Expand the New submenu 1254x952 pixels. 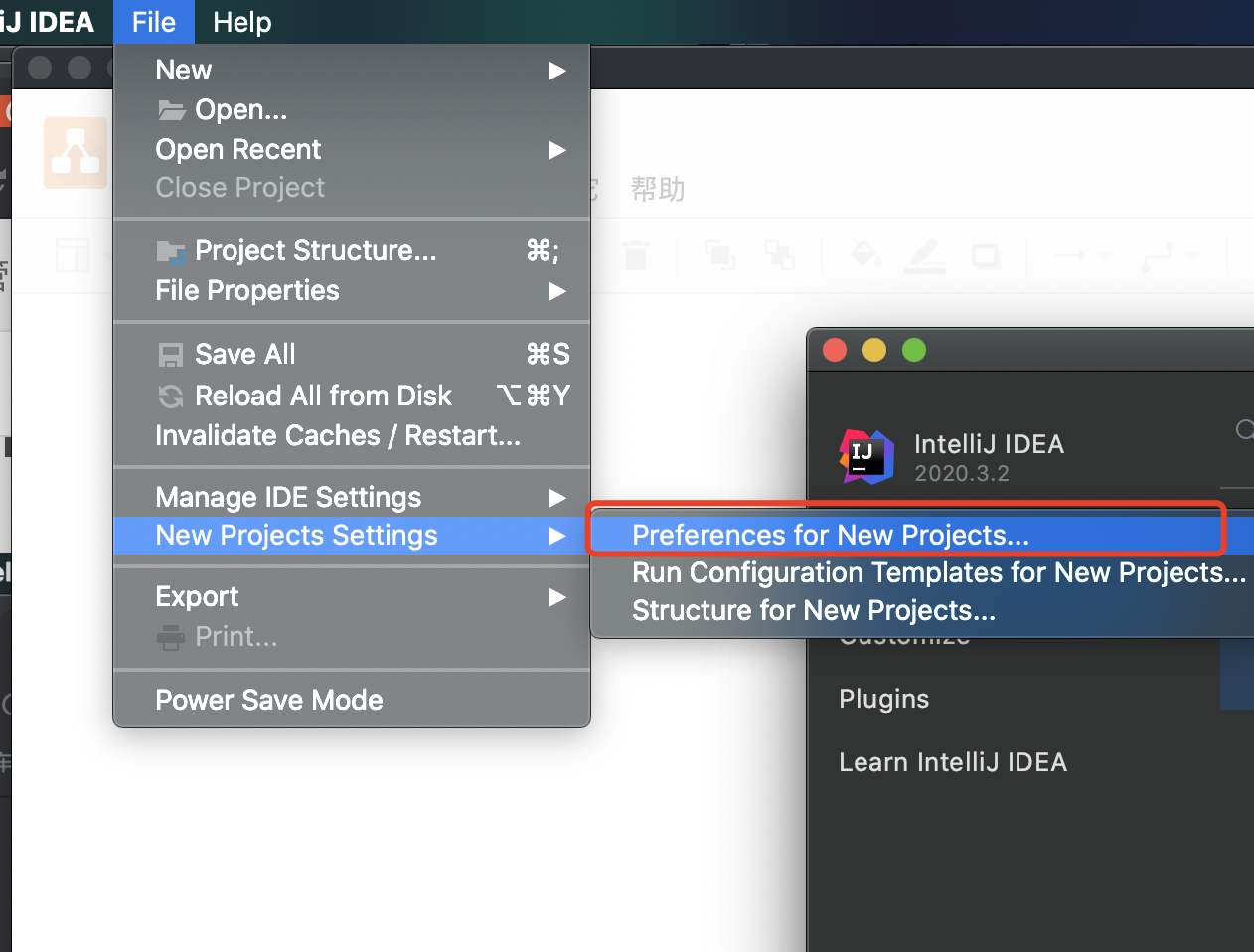point(352,70)
